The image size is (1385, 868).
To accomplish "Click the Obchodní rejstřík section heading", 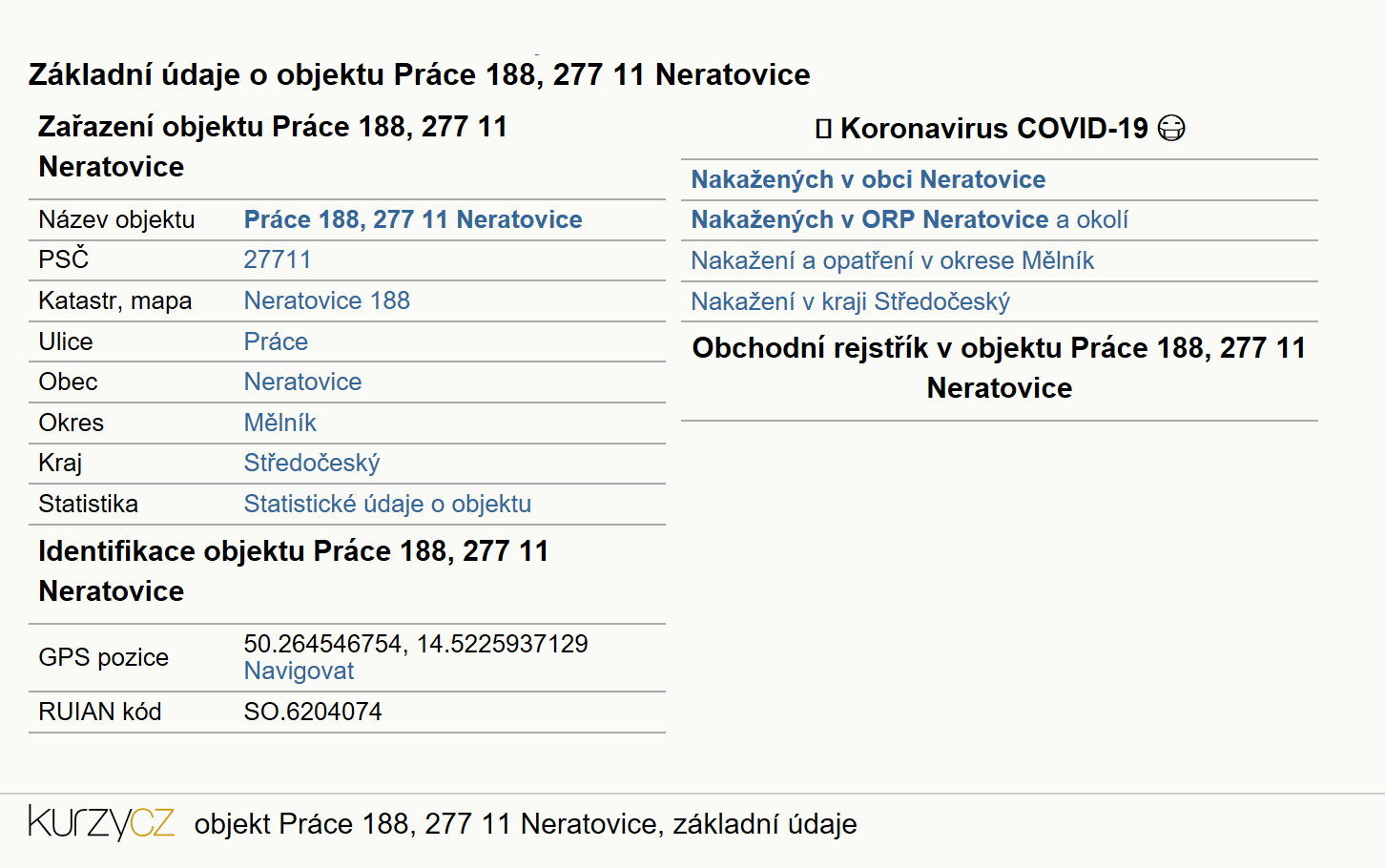I will 999,368.
